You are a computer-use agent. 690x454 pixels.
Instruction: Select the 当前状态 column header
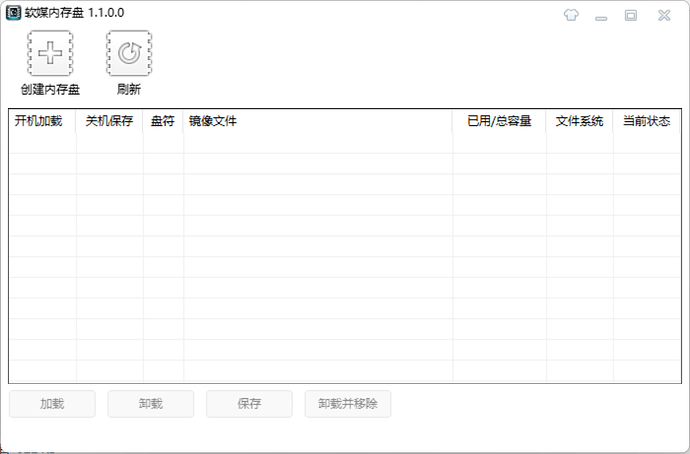pos(646,121)
